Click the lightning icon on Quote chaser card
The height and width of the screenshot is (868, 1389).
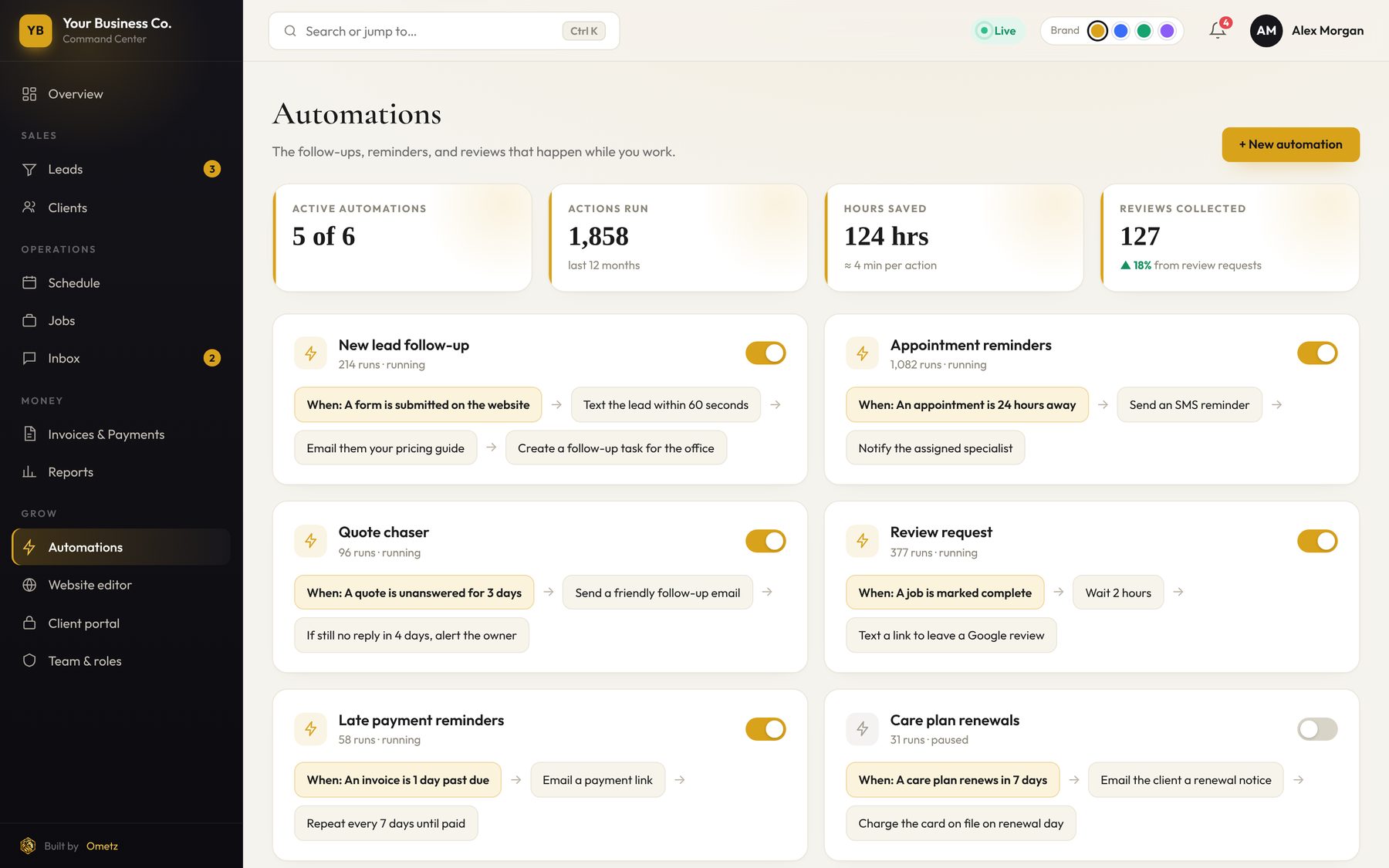coord(311,541)
